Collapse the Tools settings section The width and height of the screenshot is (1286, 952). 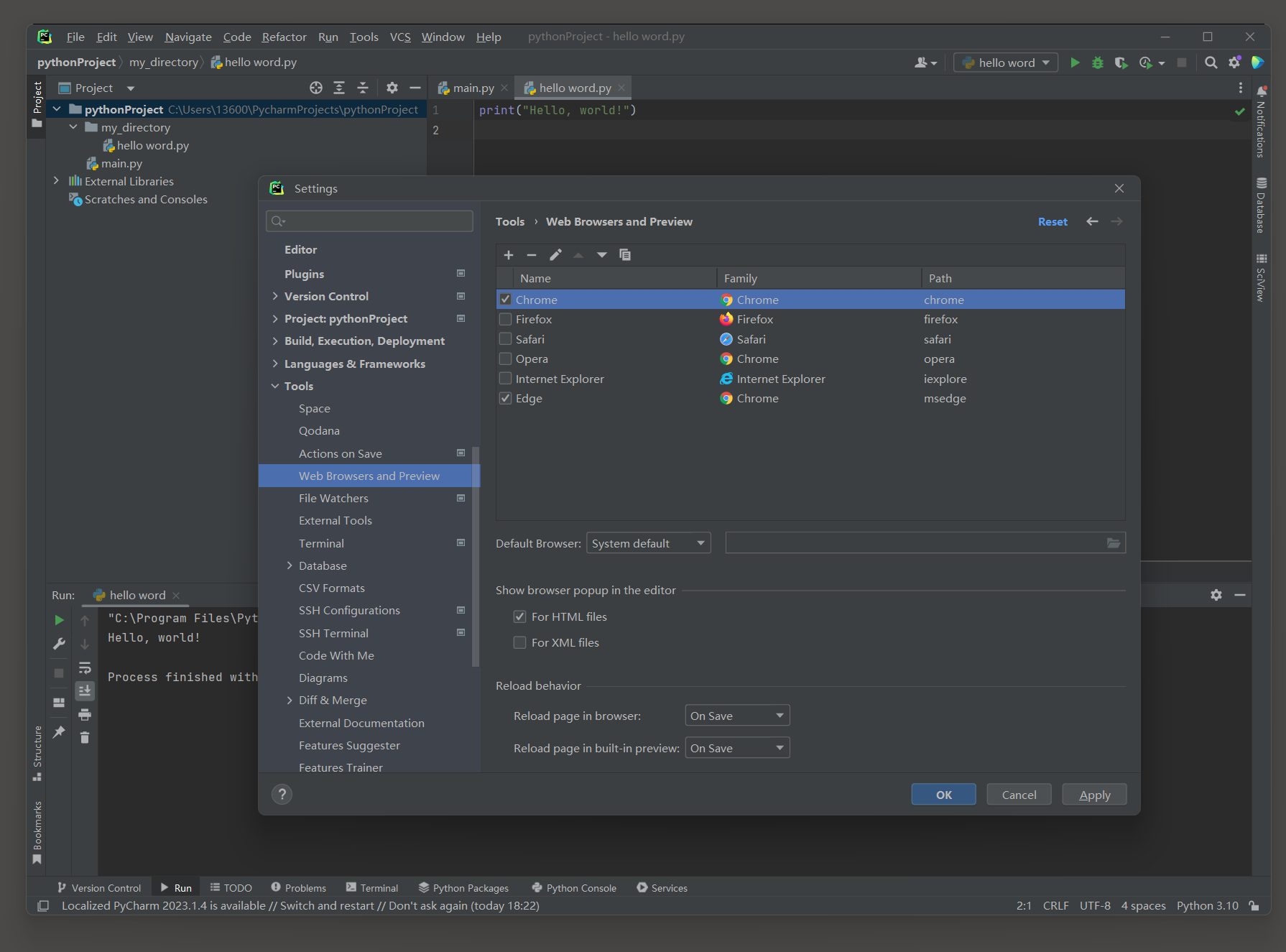(x=275, y=386)
